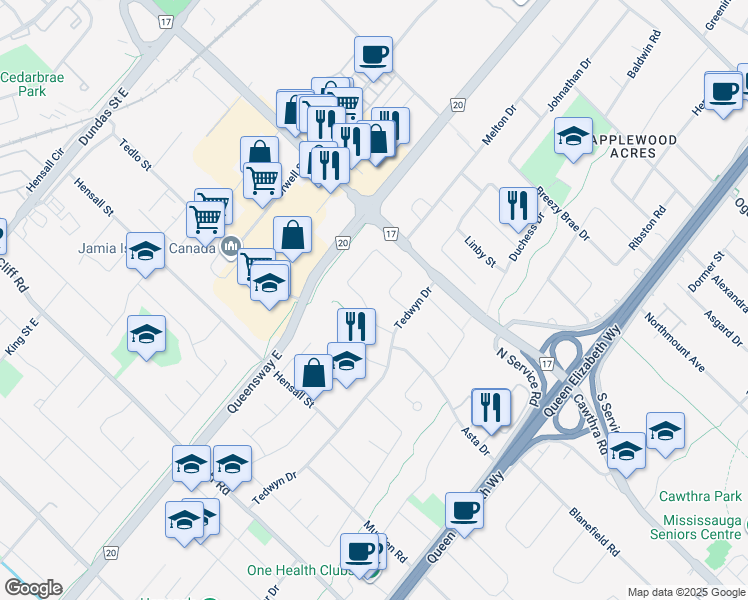Click the Google logo

(x=33, y=588)
